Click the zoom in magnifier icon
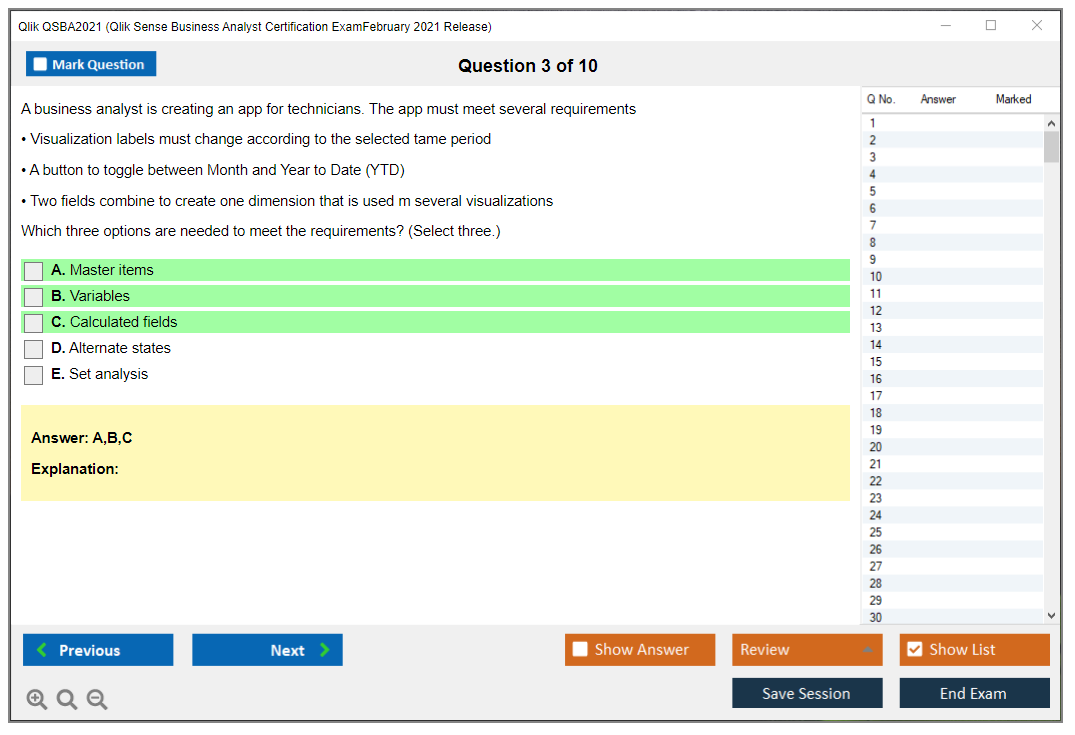The height and width of the screenshot is (735, 1075). (x=36, y=700)
